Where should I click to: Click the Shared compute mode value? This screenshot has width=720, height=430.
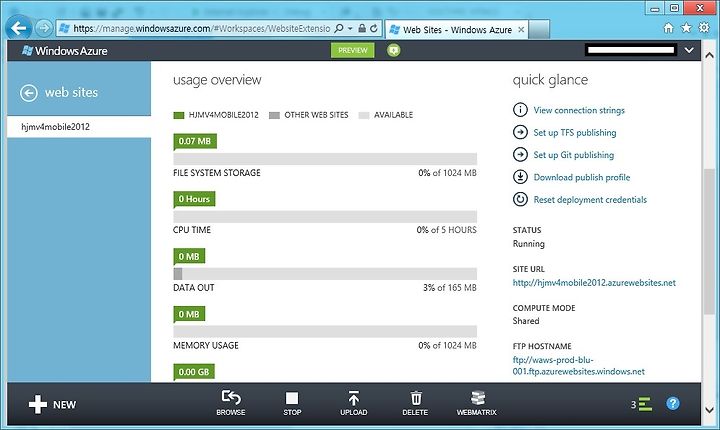[526, 321]
